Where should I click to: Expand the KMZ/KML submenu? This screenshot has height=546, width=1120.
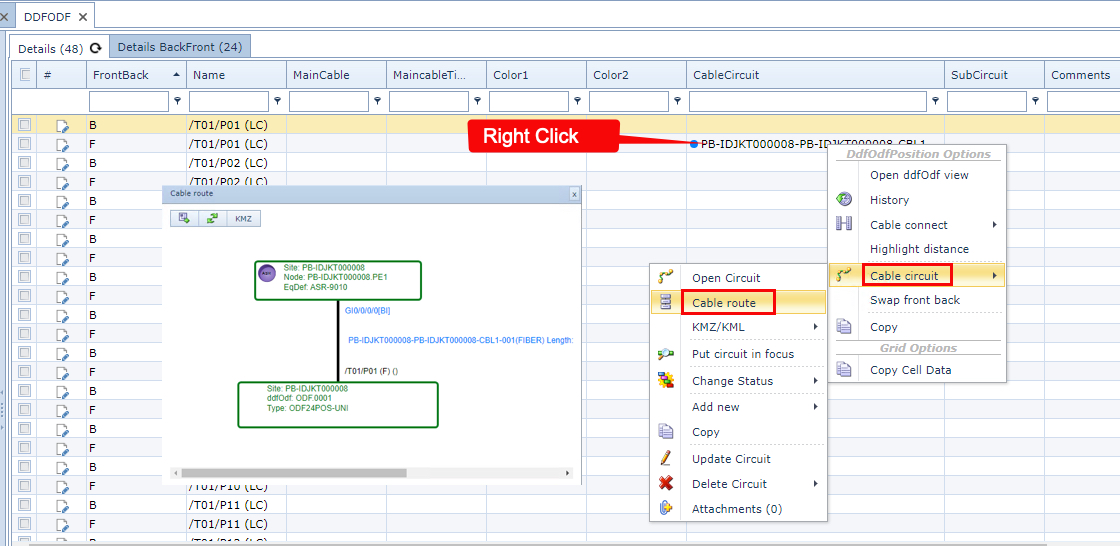point(740,327)
